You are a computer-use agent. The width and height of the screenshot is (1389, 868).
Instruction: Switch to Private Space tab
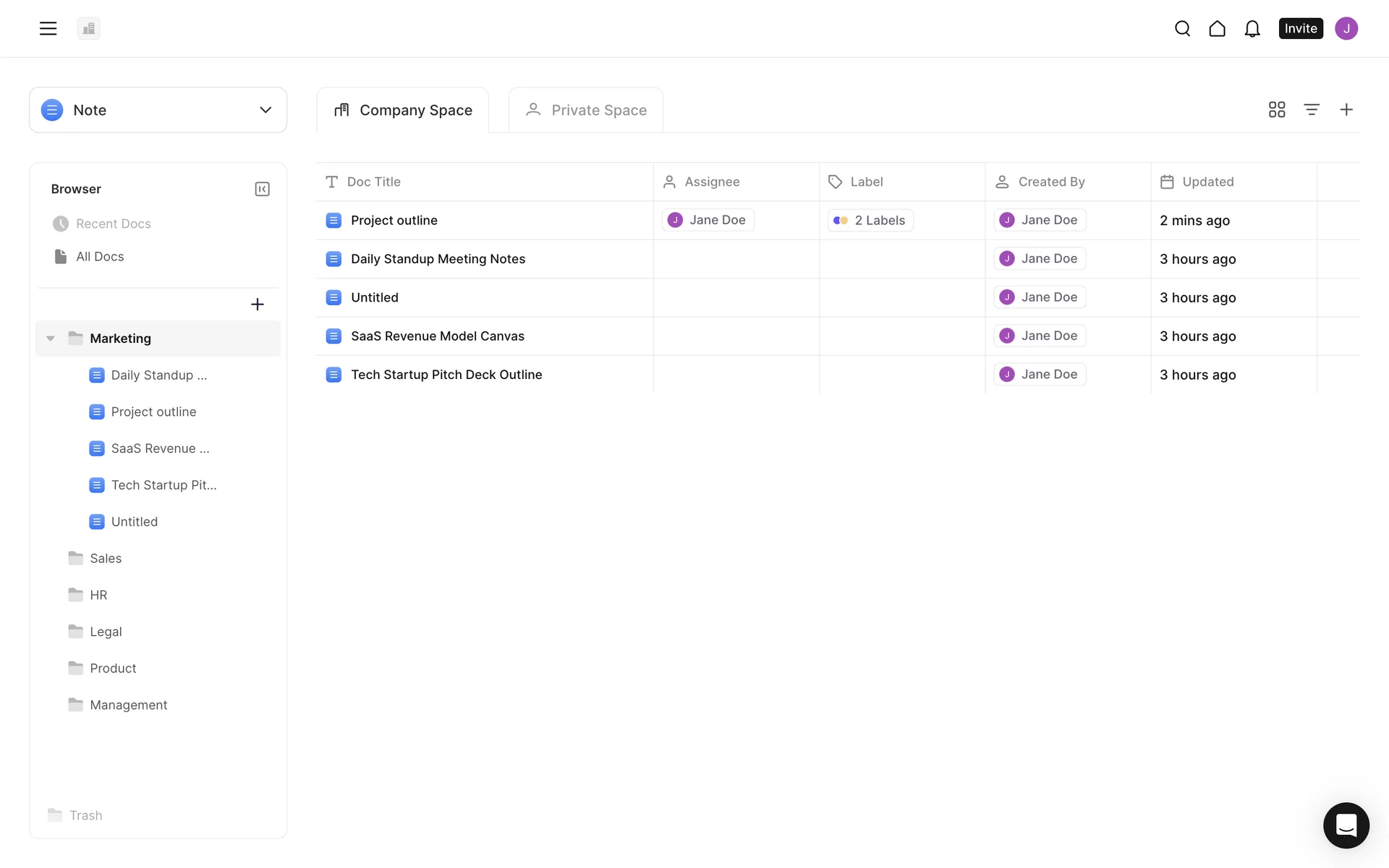585,110
